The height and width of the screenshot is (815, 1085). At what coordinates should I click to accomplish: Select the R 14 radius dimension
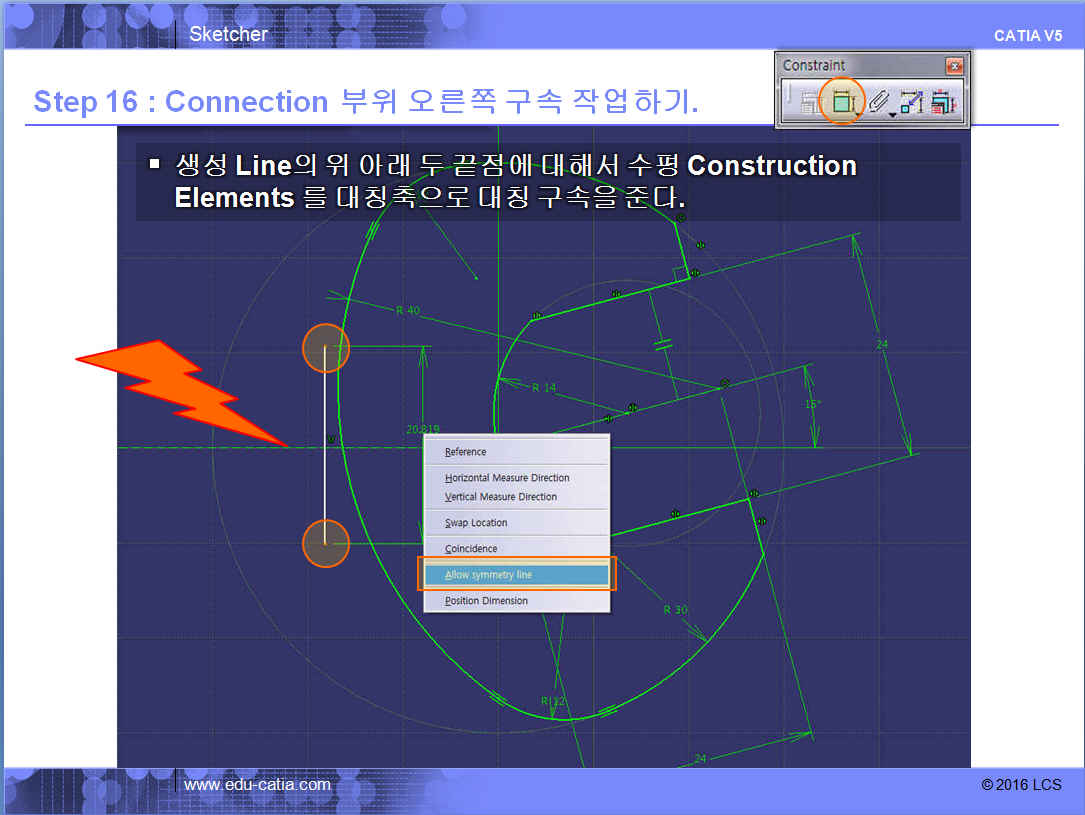click(543, 388)
